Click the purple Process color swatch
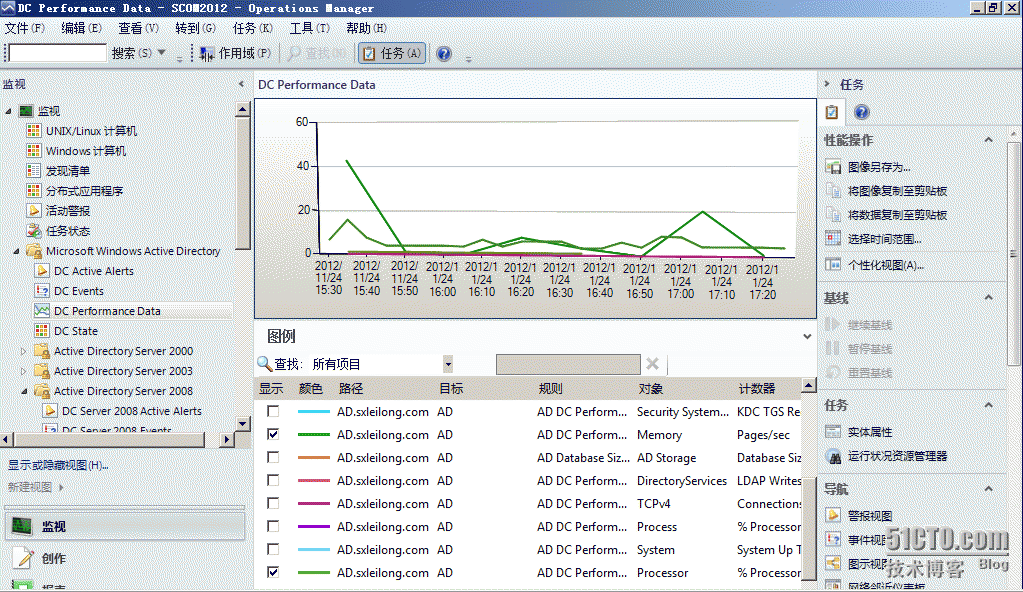 point(314,527)
